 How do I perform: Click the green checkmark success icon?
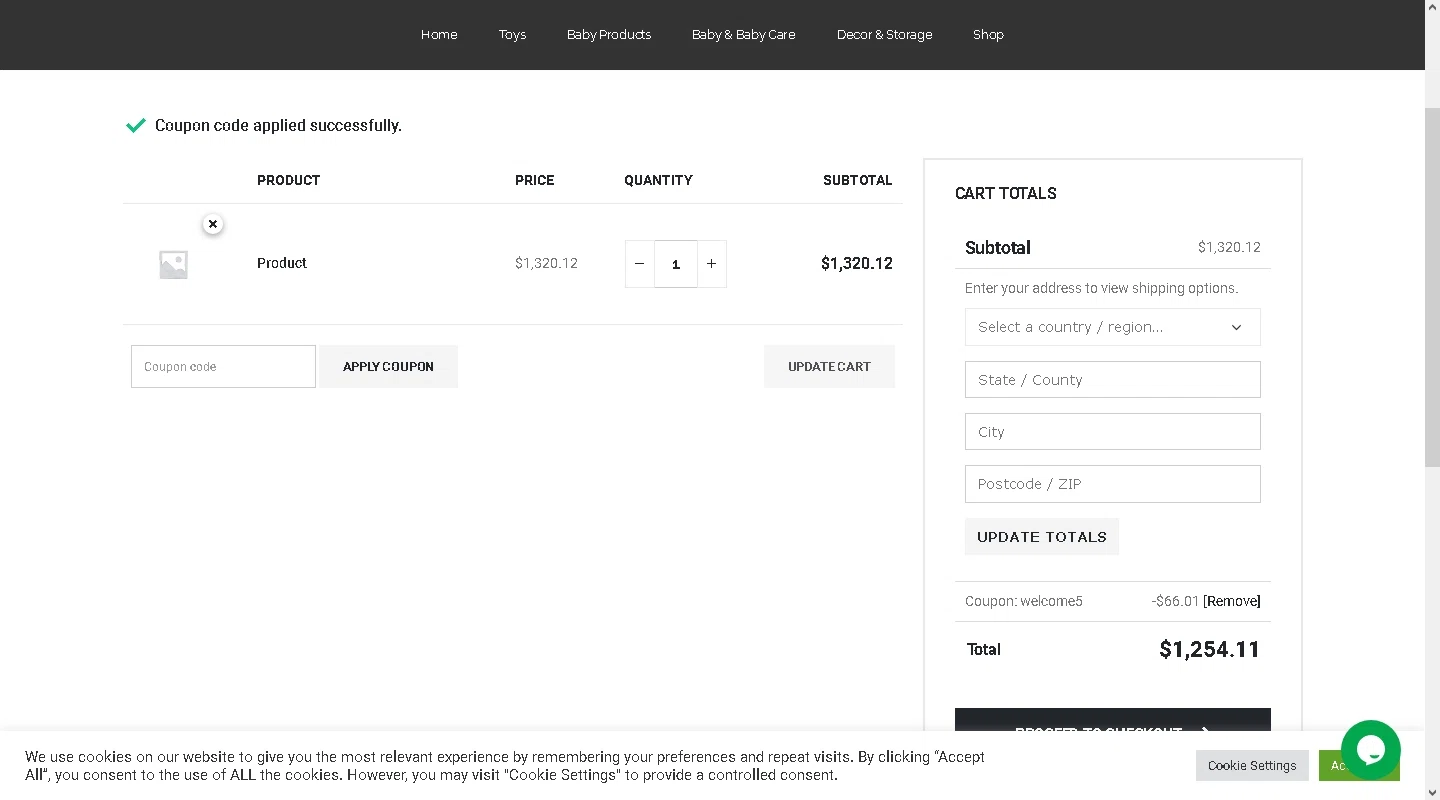[136, 125]
